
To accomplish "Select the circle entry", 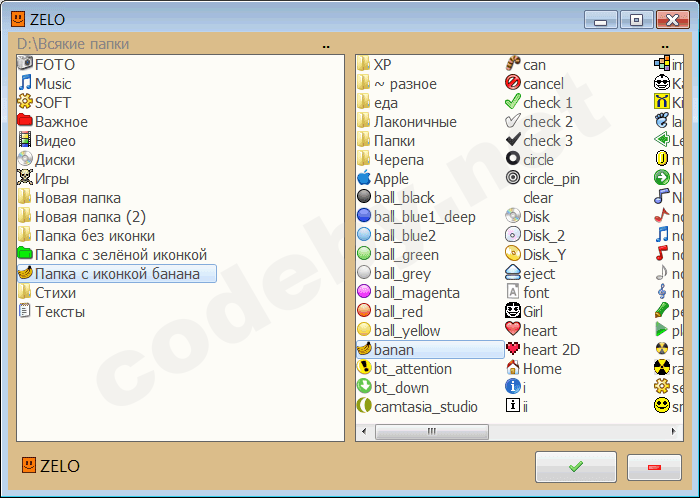I will pos(530,159).
